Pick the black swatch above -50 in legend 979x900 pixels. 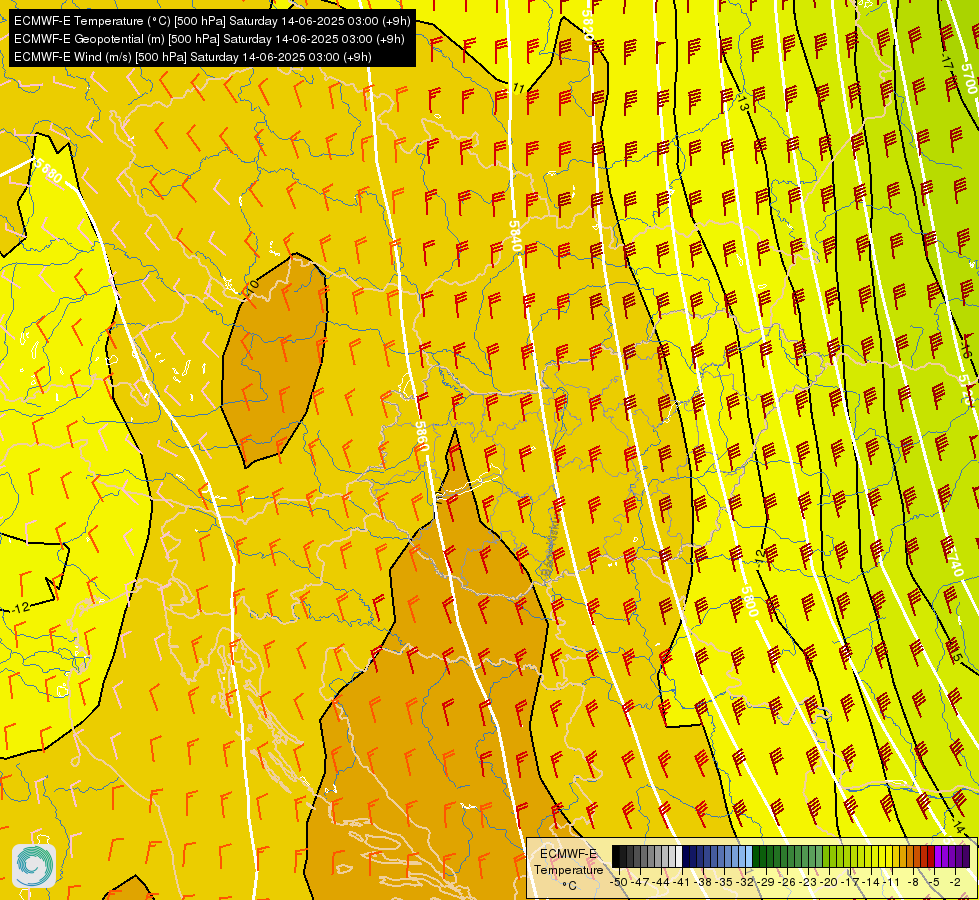click(616, 856)
